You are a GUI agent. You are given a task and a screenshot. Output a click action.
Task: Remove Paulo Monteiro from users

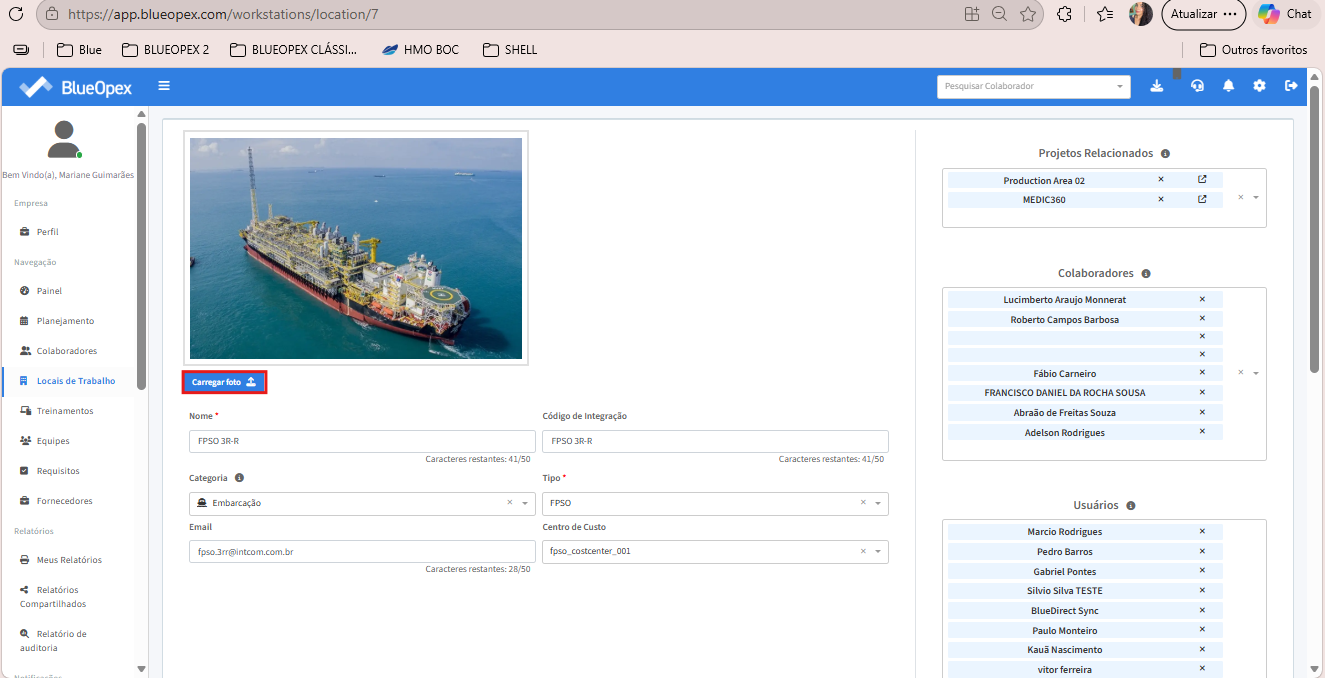coord(1202,630)
